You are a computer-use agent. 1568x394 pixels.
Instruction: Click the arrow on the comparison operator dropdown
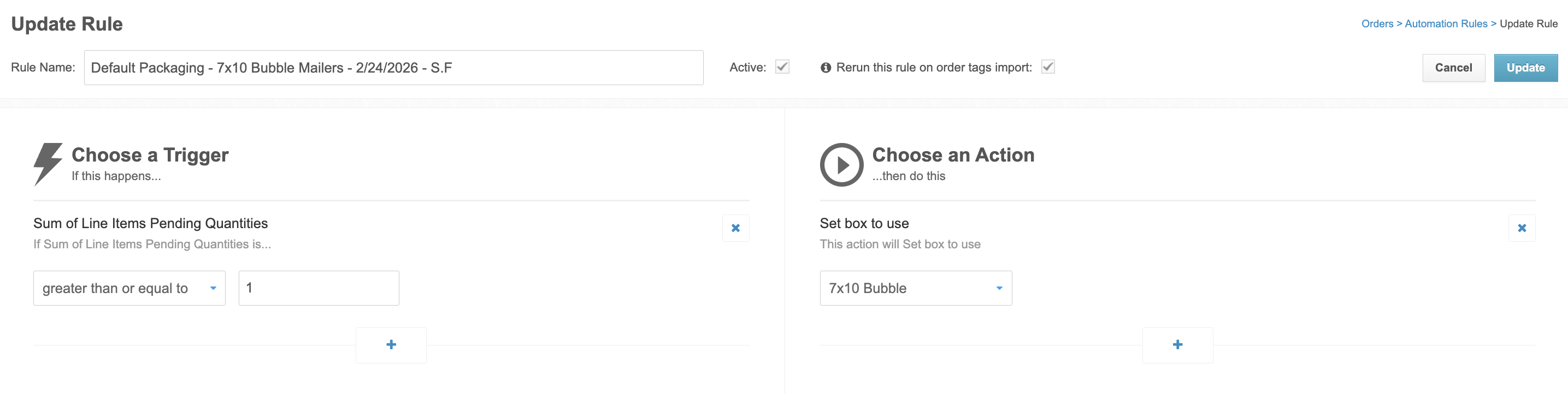[x=213, y=288]
